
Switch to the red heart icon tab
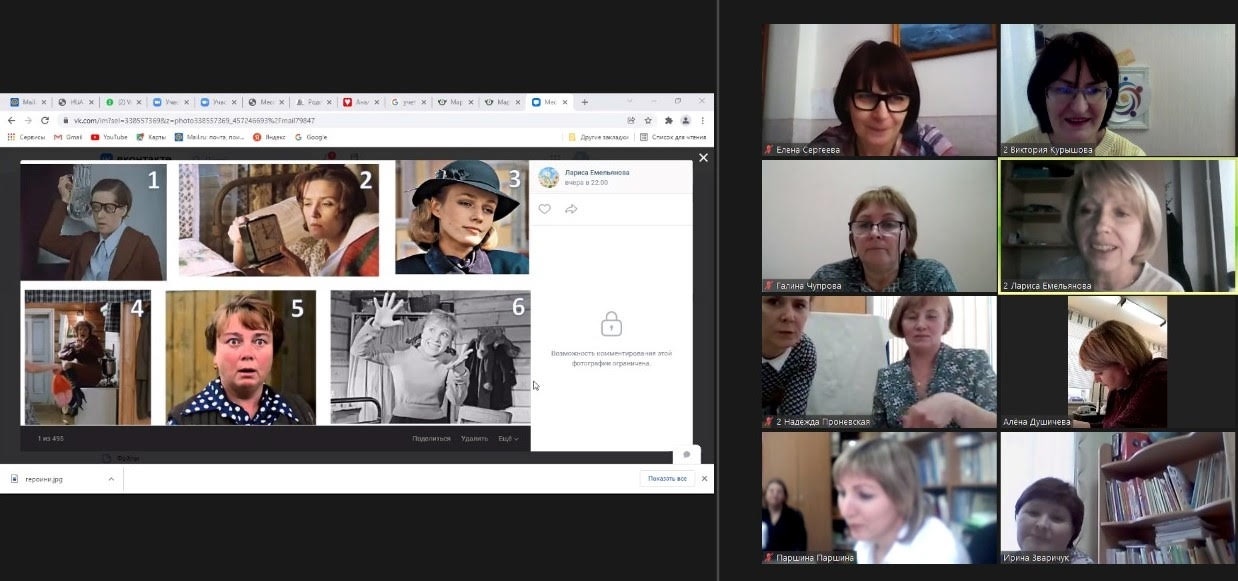(361, 102)
